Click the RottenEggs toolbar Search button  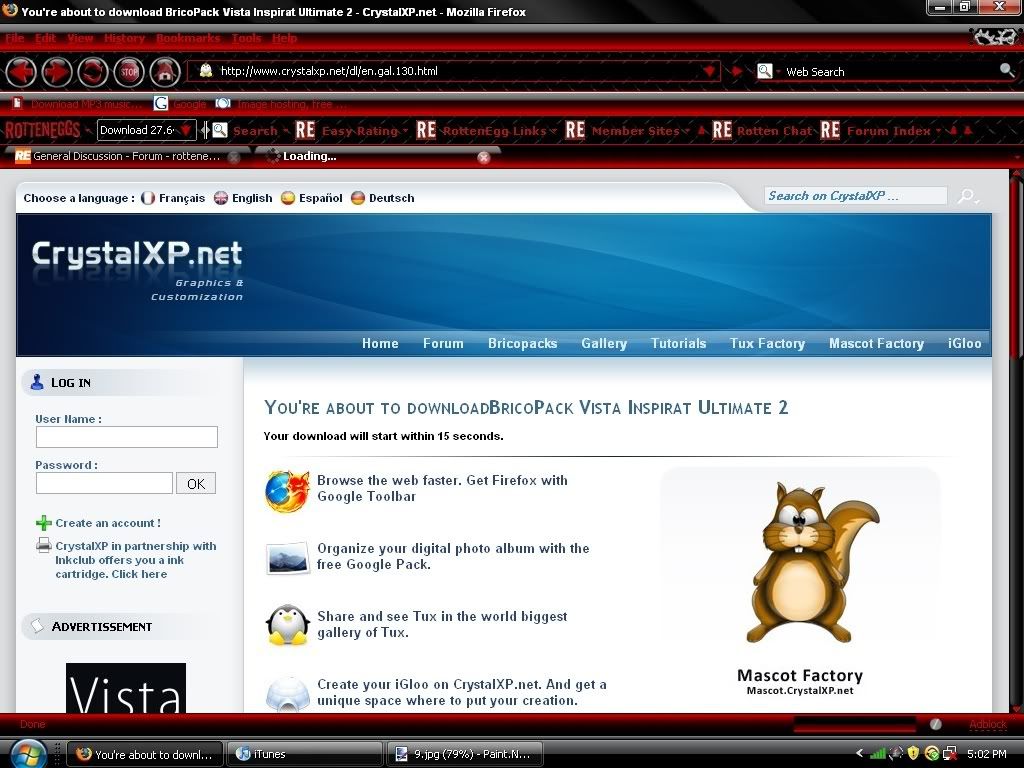[245, 131]
